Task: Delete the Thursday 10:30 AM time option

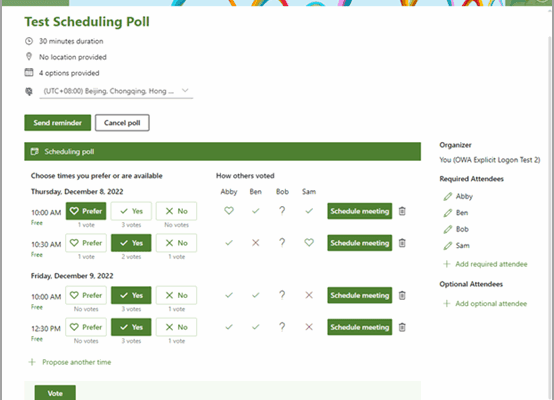Action: point(402,243)
